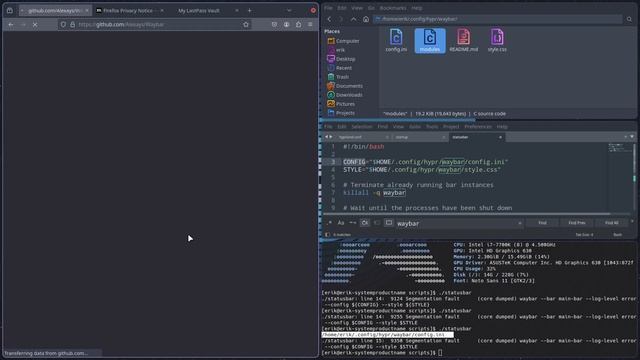Open the Firefox account icon
Viewport: 640px width, 360px height.
[287, 24]
